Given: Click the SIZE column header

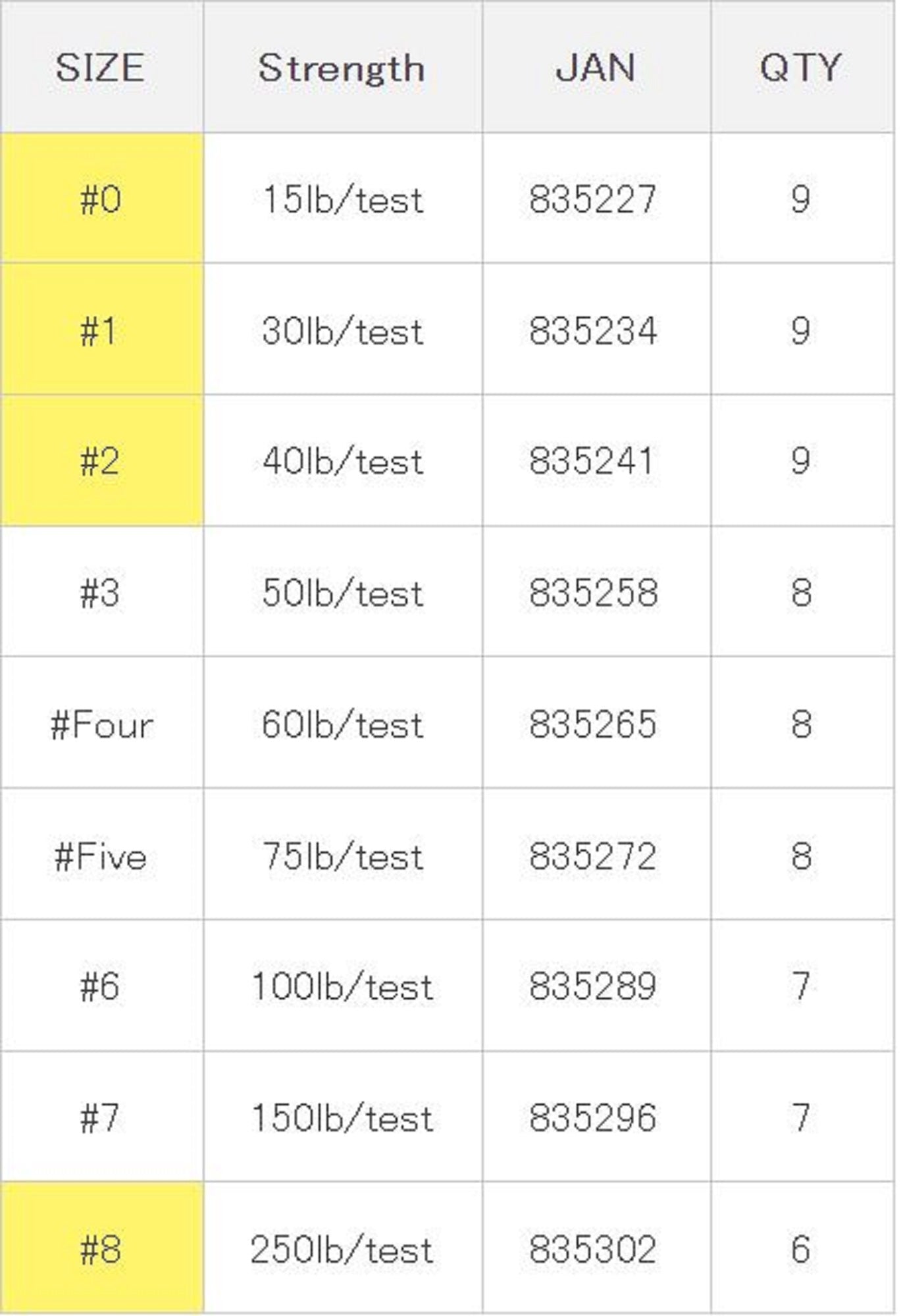Looking at the screenshot, I should 100,67.
